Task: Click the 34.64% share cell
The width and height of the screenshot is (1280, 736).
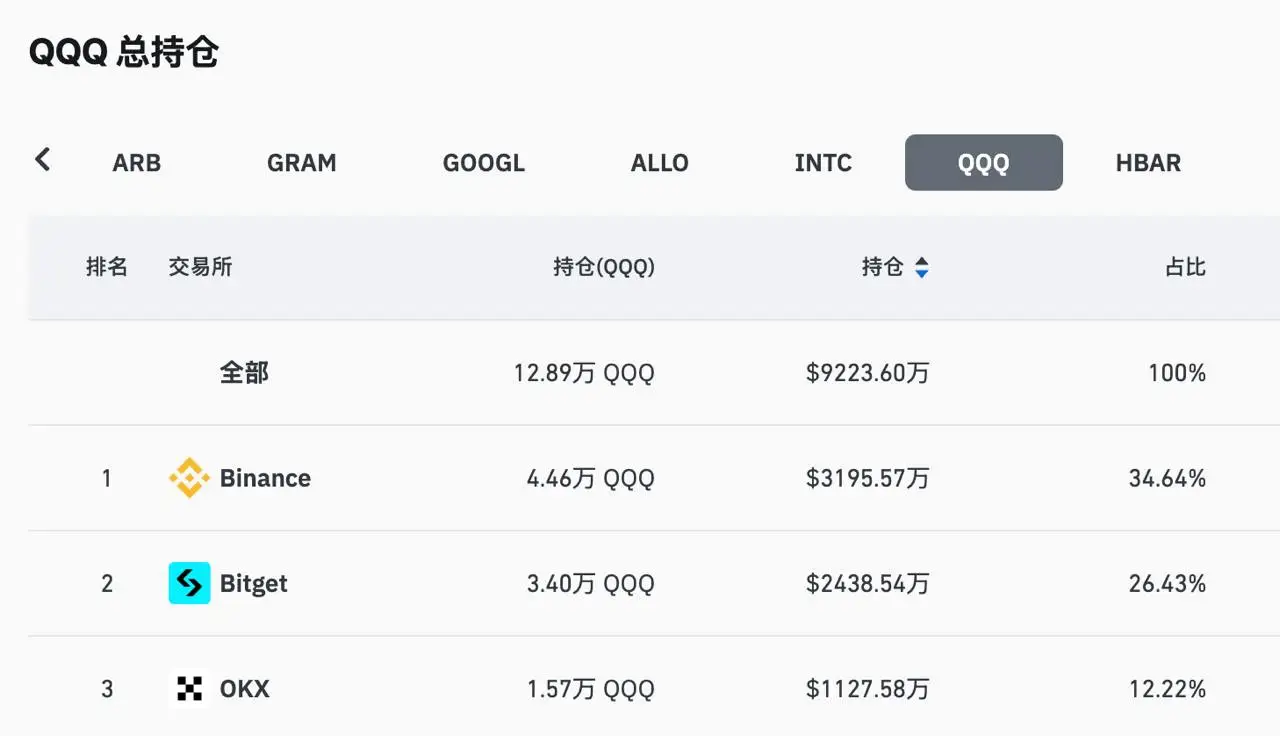Action: pyautogui.click(x=1167, y=478)
